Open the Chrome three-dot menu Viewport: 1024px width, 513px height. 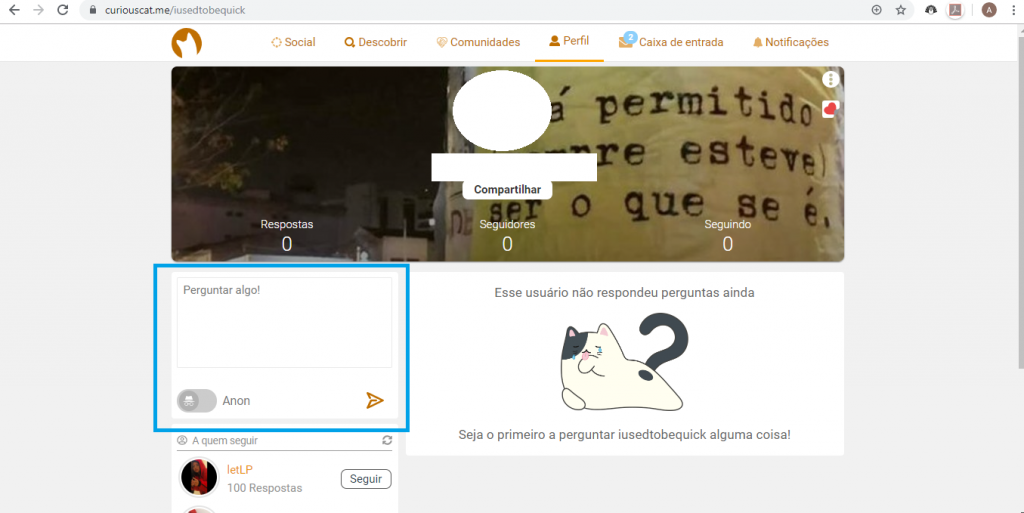click(x=1013, y=10)
